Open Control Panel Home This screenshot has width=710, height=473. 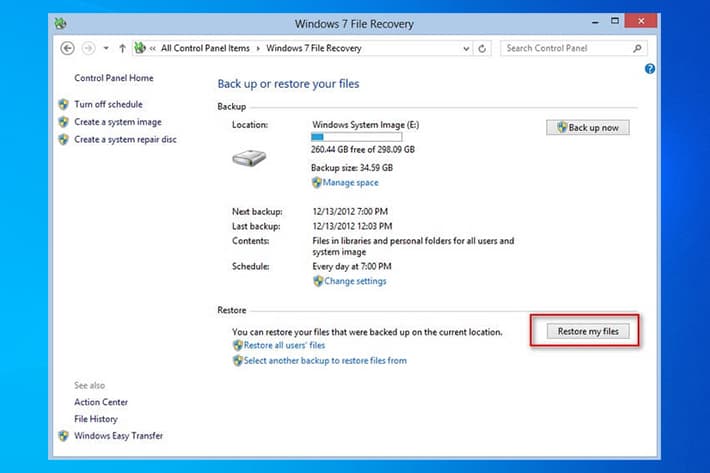click(x=114, y=78)
